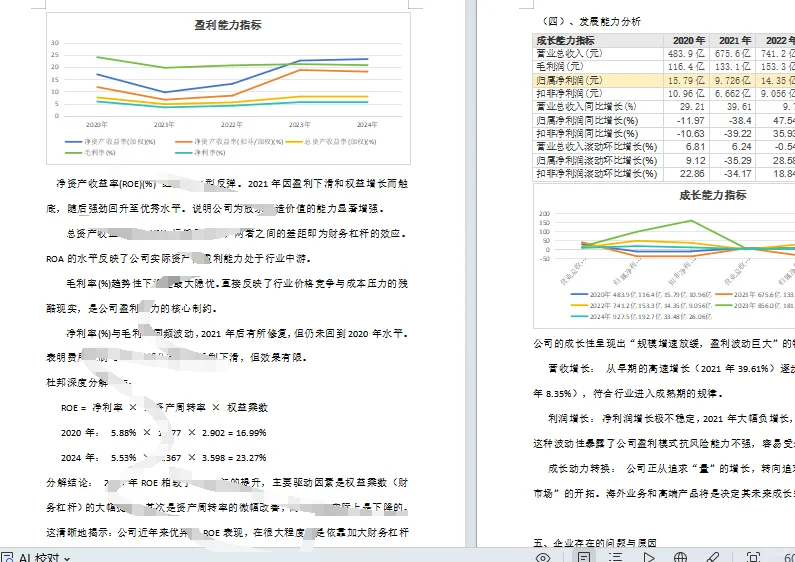Click cell value -11.97
This screenshot has width=795, height=562.
[686, 121]
